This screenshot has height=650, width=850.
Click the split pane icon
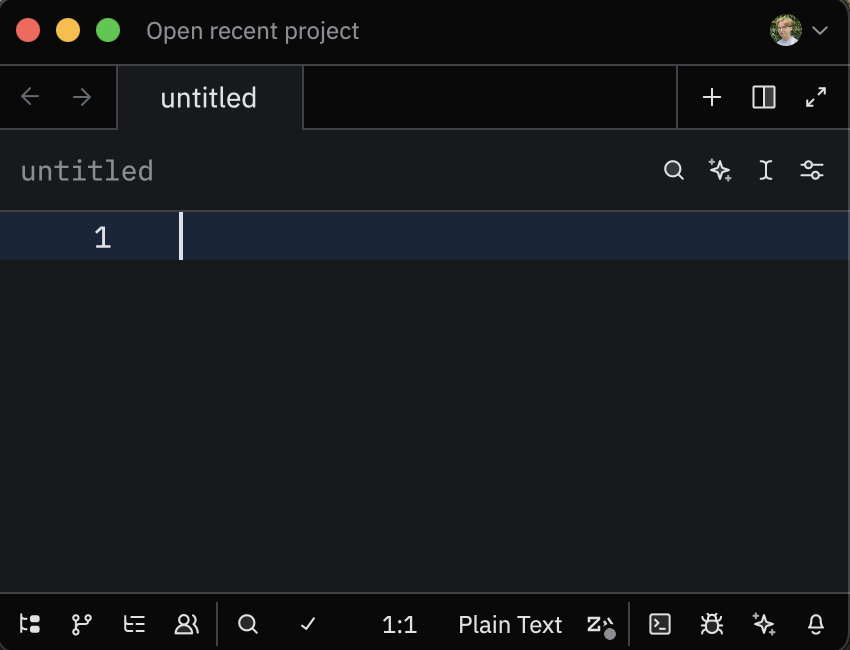coord(764,98)
